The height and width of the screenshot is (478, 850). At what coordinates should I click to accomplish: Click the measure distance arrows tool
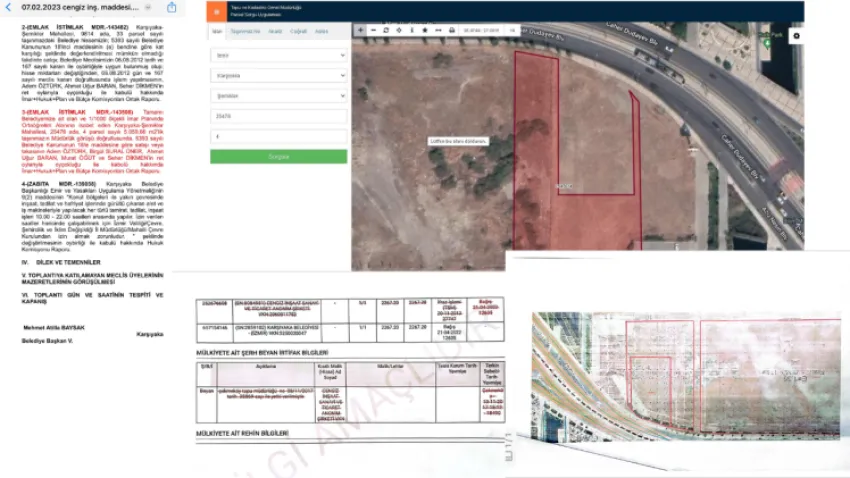click(x=438, y=30)
